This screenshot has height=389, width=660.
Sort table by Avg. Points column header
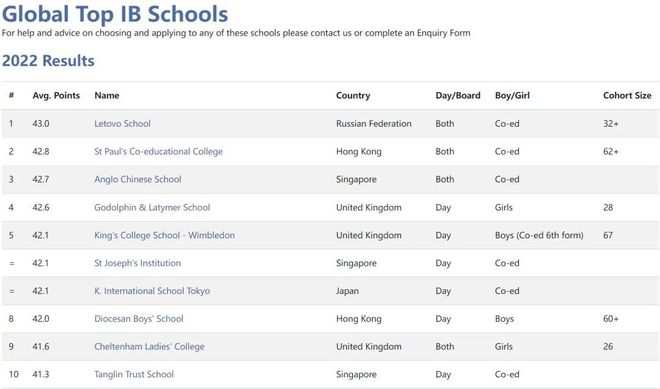click(56, 96)
